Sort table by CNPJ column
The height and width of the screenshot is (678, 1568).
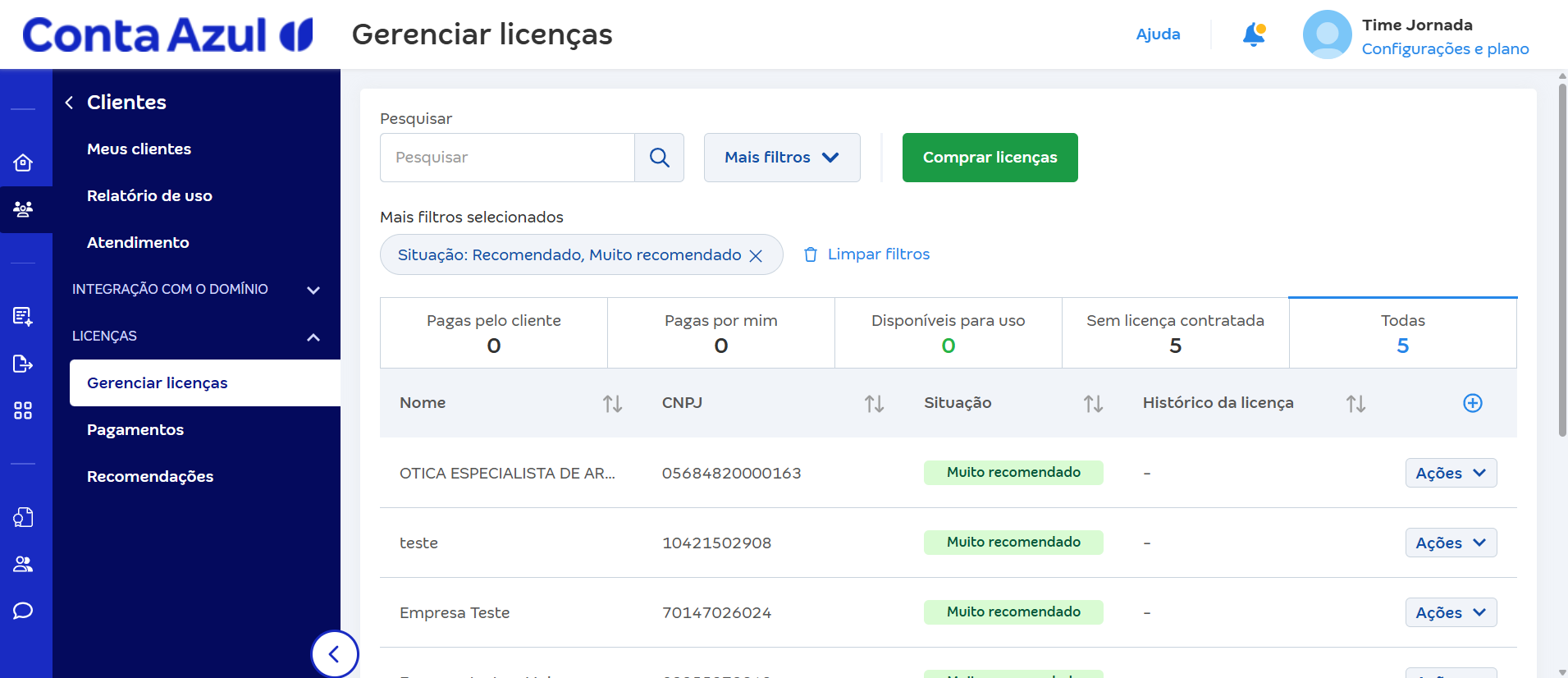875,403
